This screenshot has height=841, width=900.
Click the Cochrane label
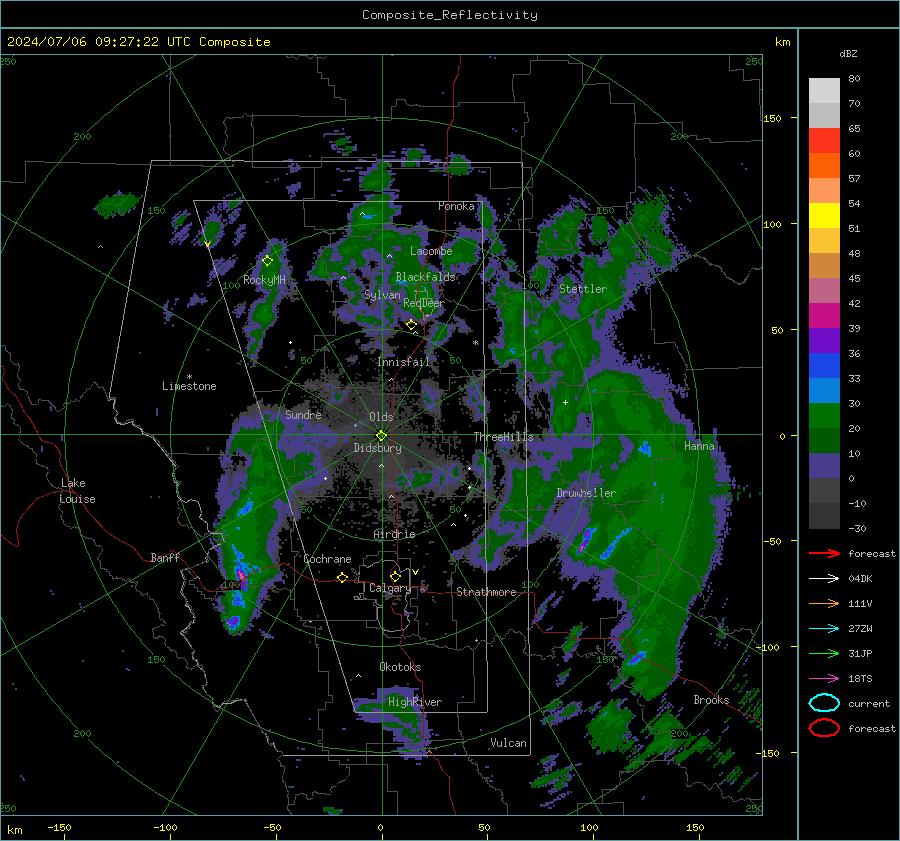tap(327, 559)
